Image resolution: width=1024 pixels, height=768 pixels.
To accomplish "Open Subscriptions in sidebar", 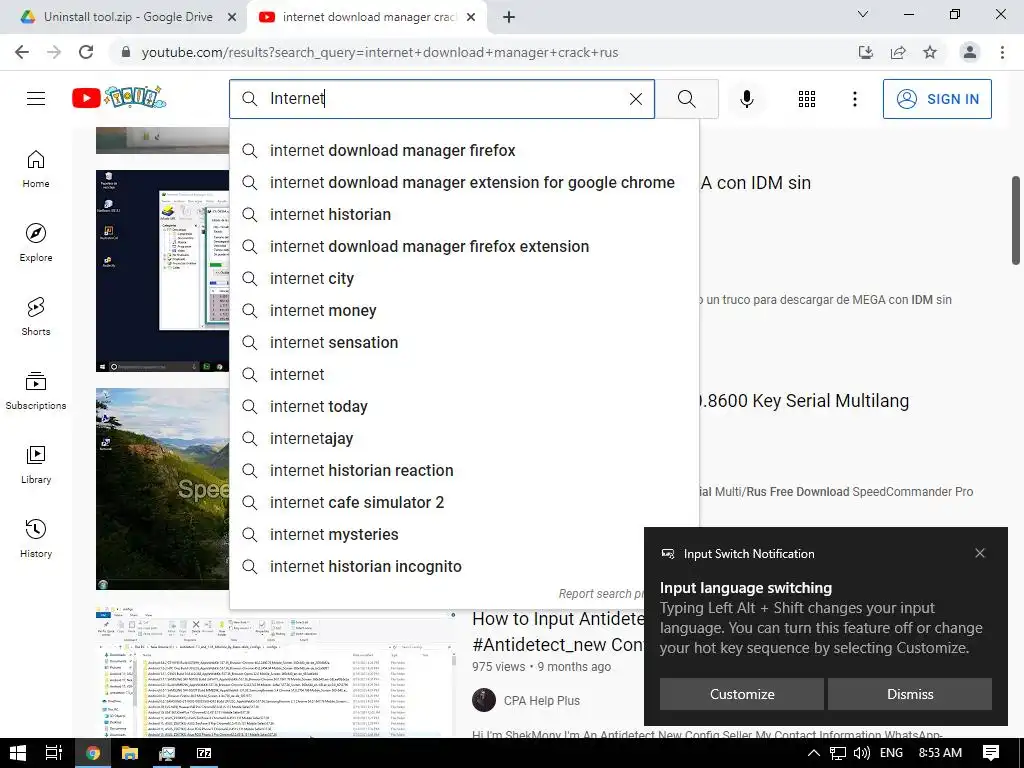I will 36,390.
